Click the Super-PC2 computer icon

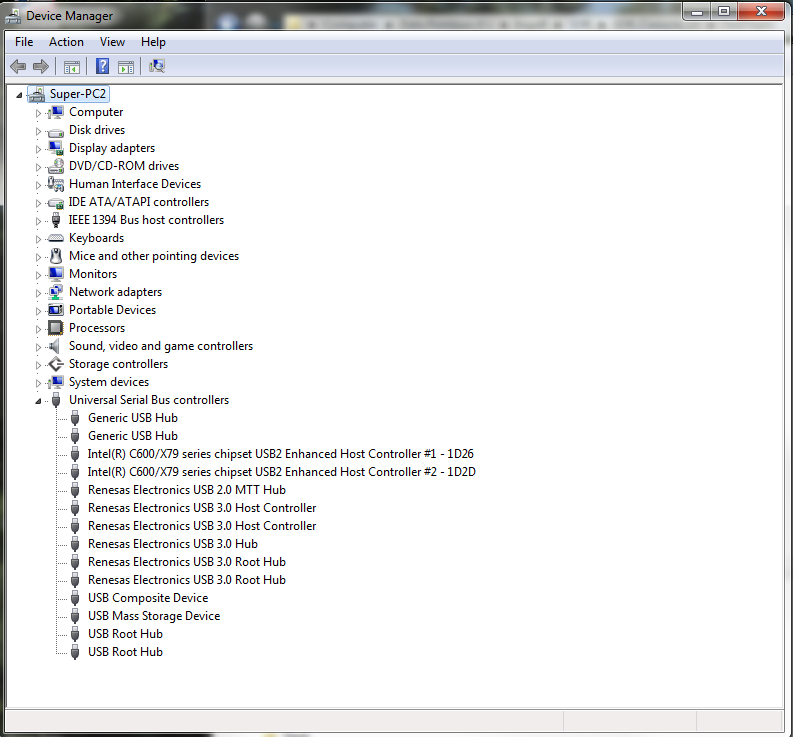[x=36, y=94]
